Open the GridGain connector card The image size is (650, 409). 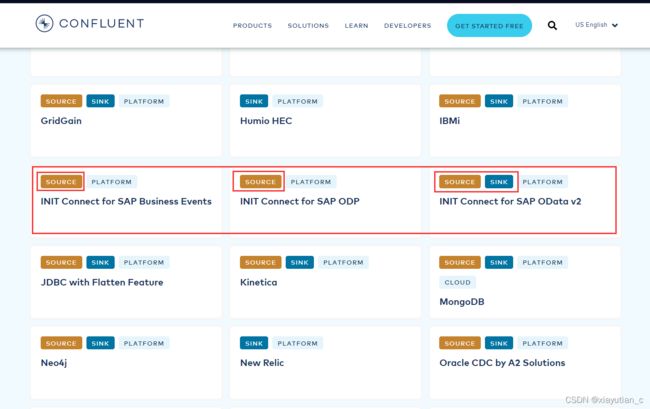click(x=126, y=121)
